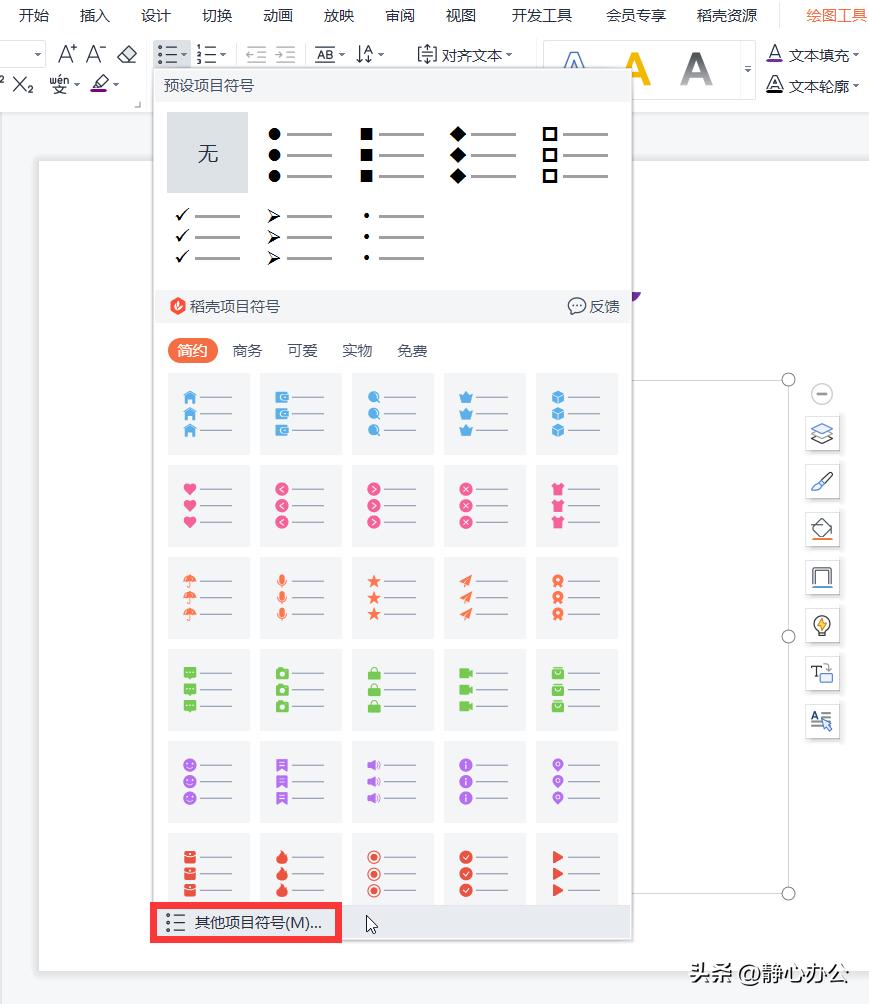Choose the diamond bullet preset
The height and width of the screenshot is (1004, 869).
483,154
